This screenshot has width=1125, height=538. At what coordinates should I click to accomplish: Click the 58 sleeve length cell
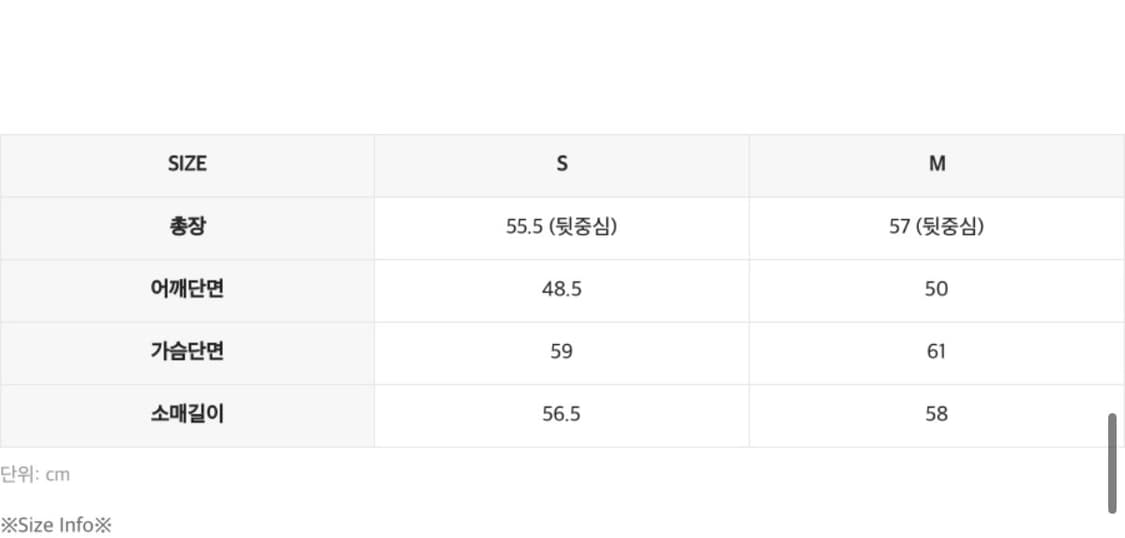936,414
